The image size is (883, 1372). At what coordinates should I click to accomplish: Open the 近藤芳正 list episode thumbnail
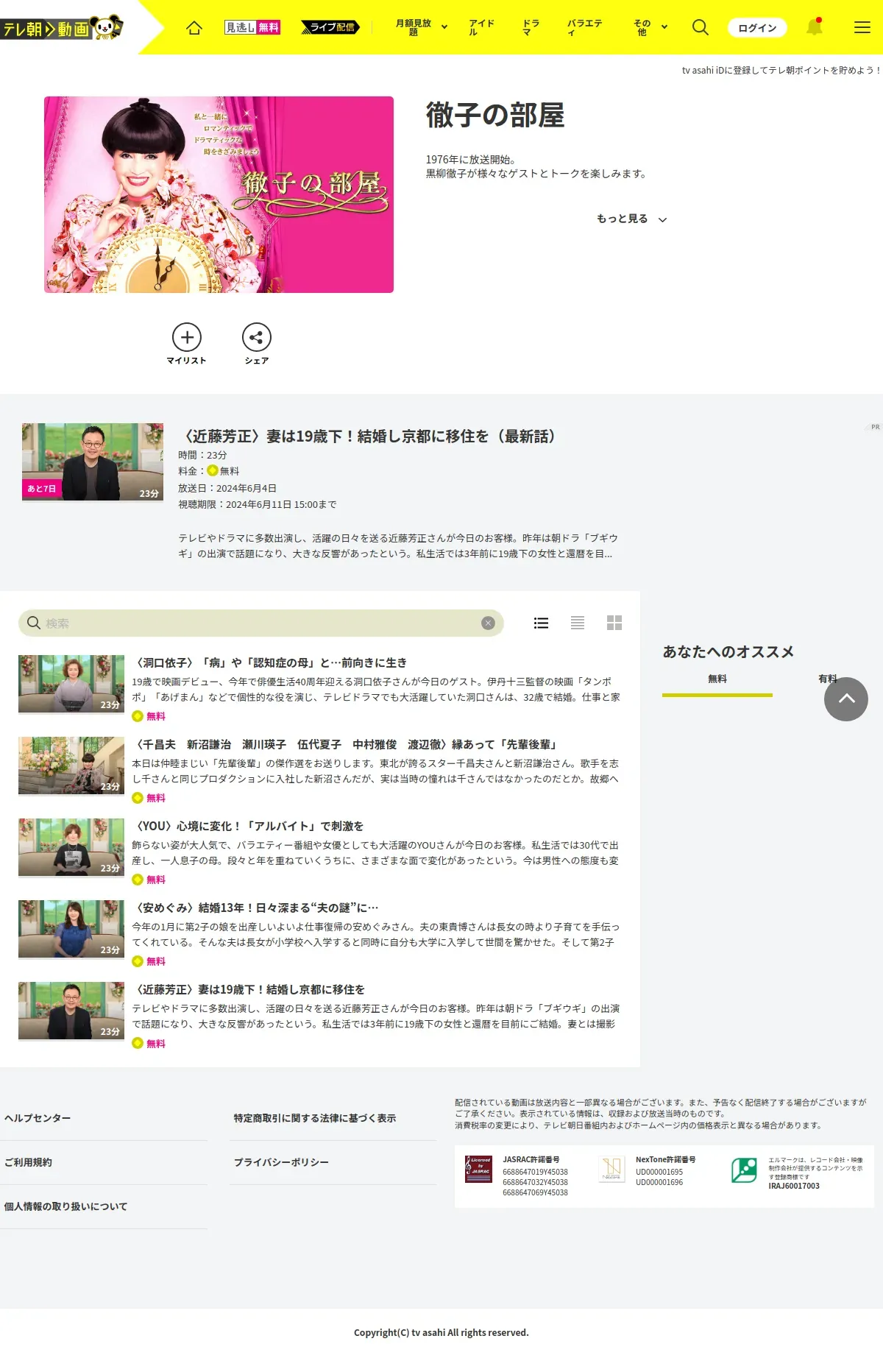pyautogui.click(x=71, y=1011)
